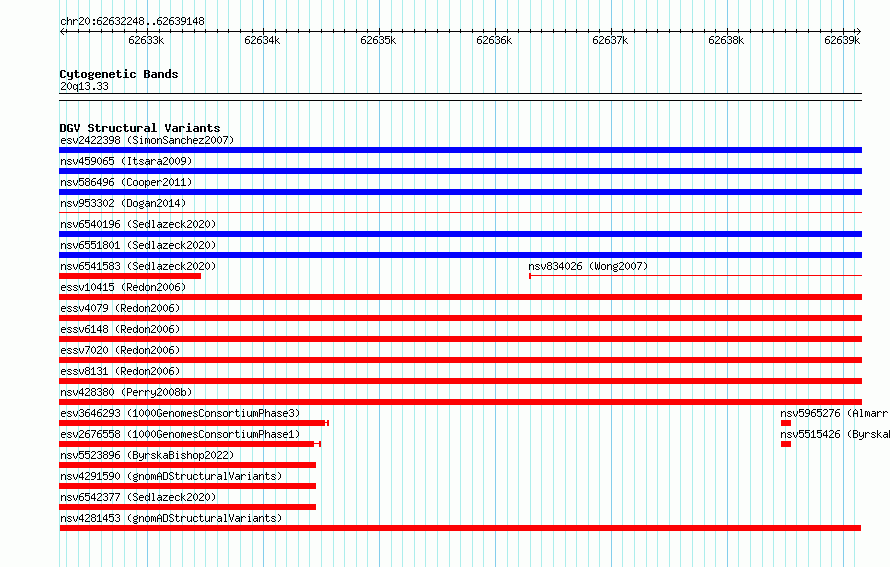Click the 62638k ruler tick label
This screenshot has height=567, width=890.
coord(727,40)
